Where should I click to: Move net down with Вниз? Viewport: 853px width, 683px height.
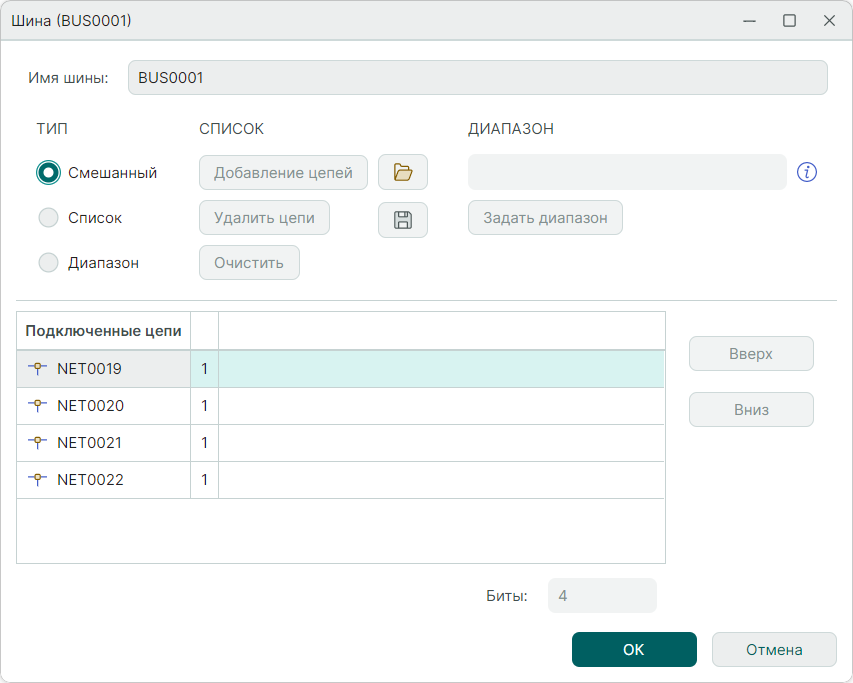coord(751,409)
